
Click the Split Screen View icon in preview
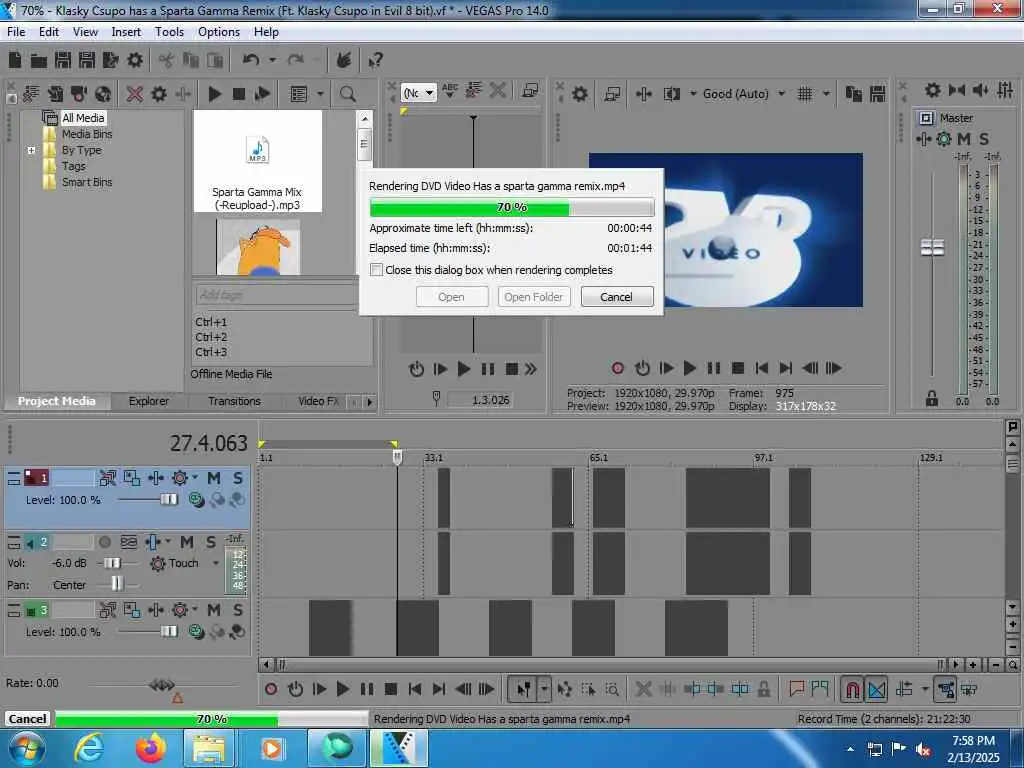(672, 94)
